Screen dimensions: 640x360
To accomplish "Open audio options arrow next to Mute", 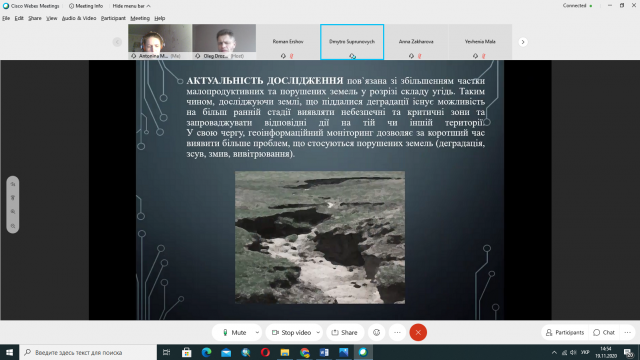I will [257, 333].
